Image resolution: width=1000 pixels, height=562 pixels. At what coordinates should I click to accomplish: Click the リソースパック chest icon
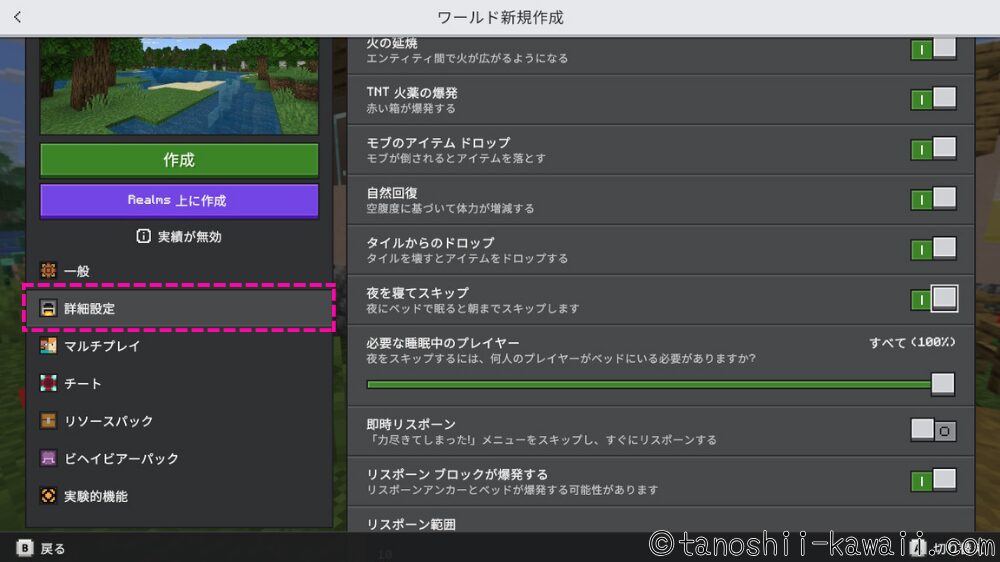click(x=48, y=421)
